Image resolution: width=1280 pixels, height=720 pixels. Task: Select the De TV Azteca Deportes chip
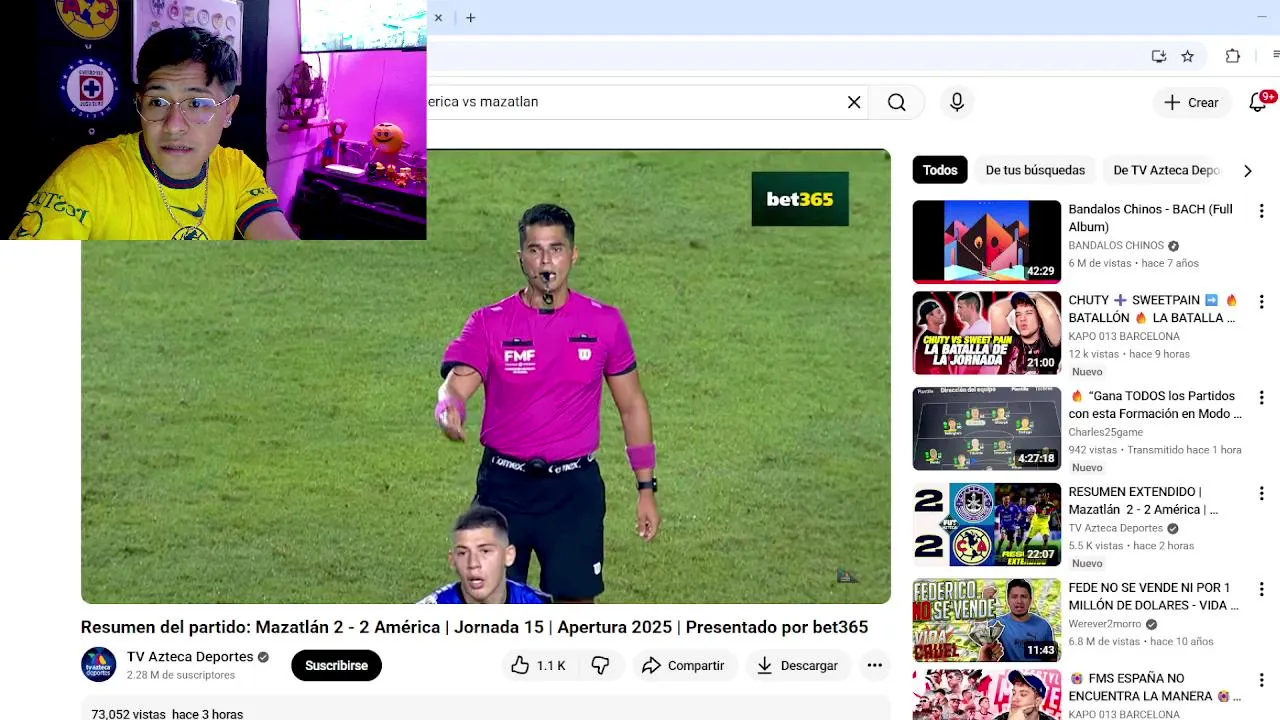pyautogui.click(x=1166, y=170)
